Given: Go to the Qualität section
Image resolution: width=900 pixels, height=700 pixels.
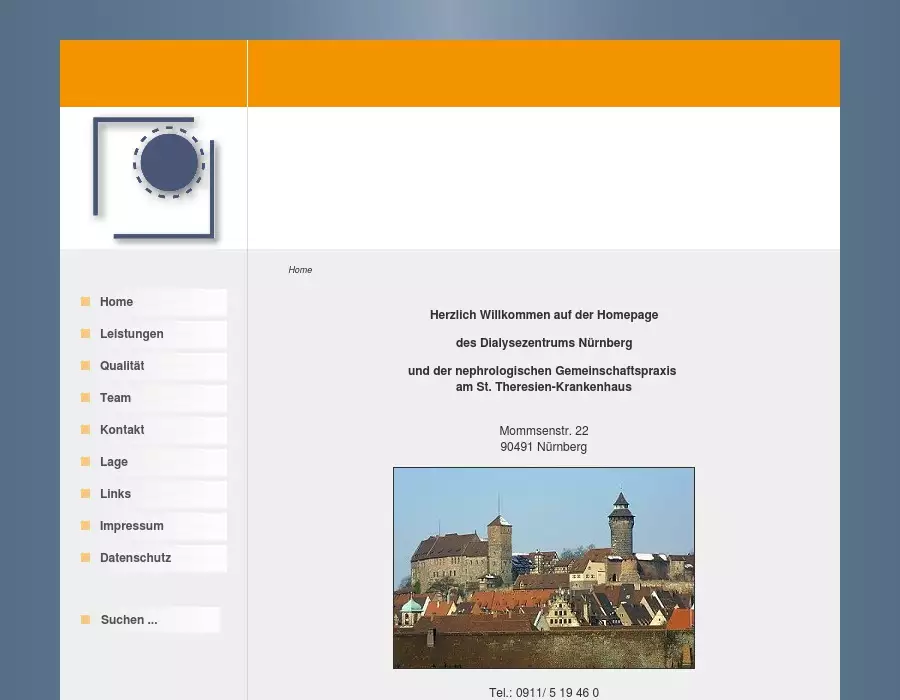Looking at the screenshot, I should [x=122, y=366].
